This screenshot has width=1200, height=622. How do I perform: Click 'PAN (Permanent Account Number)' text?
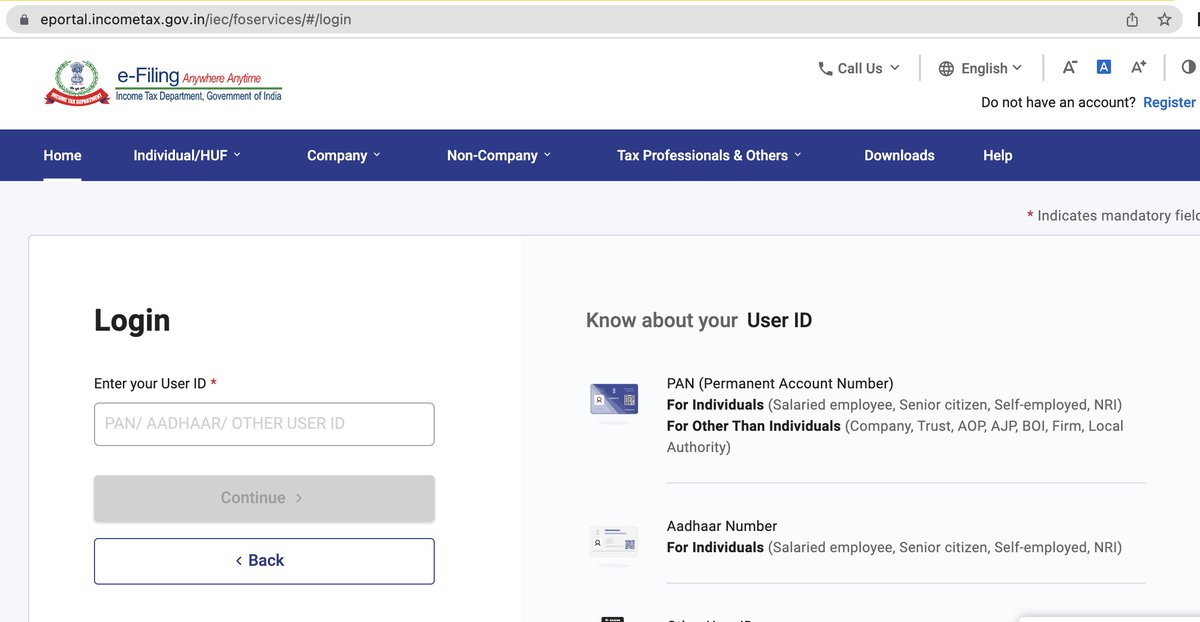click(x=780, y=384)
